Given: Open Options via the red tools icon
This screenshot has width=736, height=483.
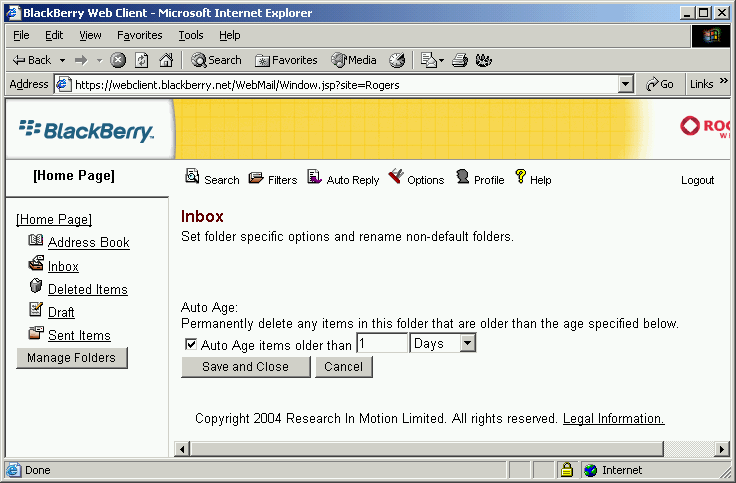Looking at the screenshot, I should tap(396, 176).
